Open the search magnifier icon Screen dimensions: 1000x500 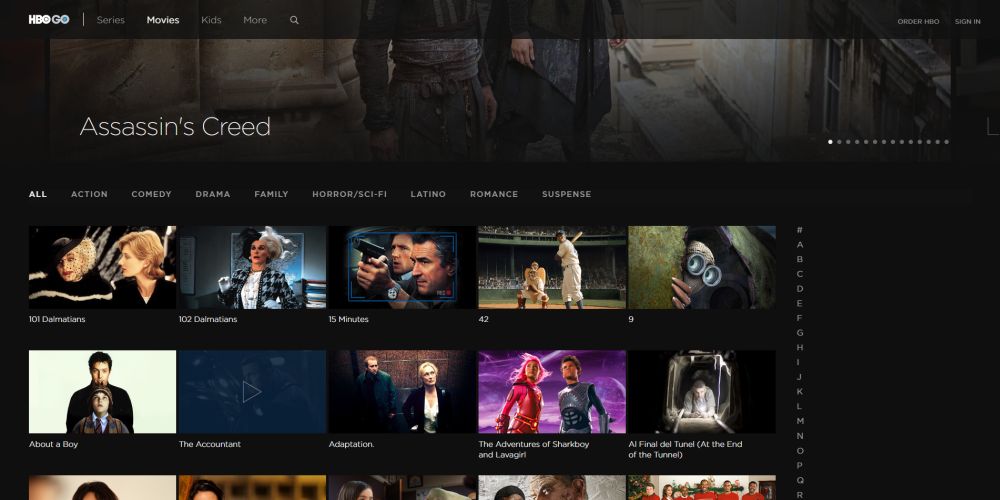tap(294, 20)
